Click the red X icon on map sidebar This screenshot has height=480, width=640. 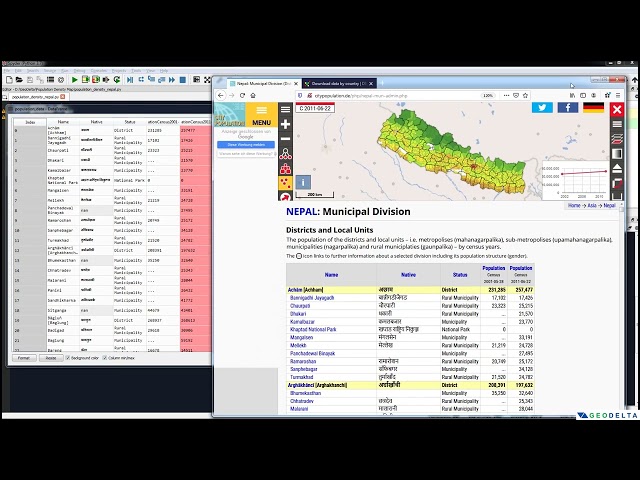point(617,109)
